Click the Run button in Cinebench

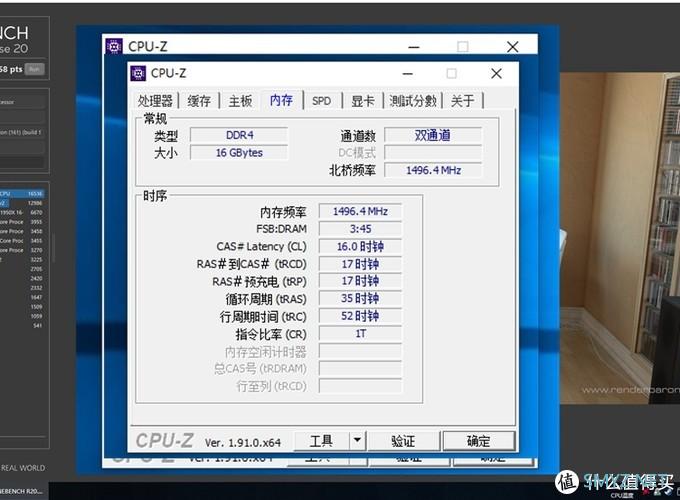click(x=35, y=69)
